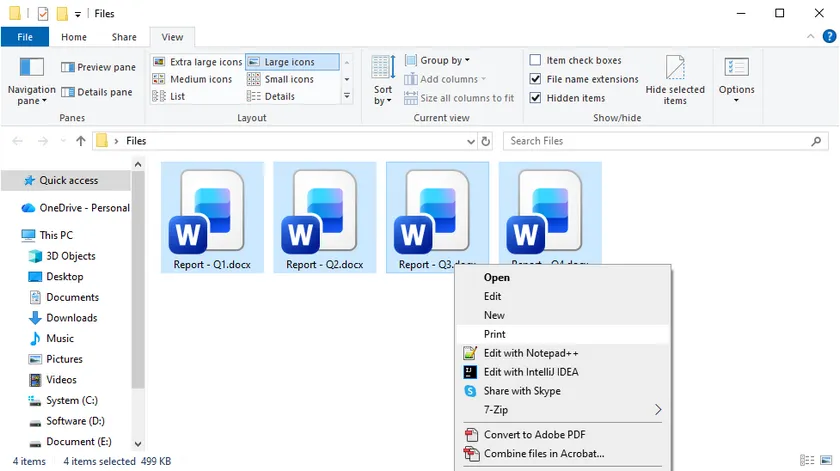Click Size all columns to fit
The image size is (840, 471).
pos(459,98)
